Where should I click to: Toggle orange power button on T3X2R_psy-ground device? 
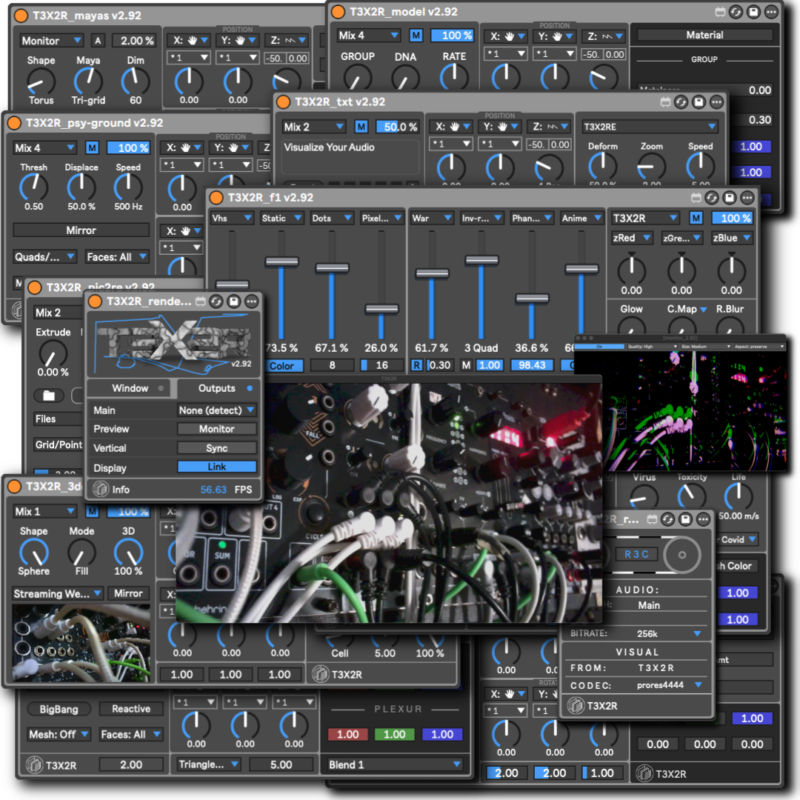14,123
